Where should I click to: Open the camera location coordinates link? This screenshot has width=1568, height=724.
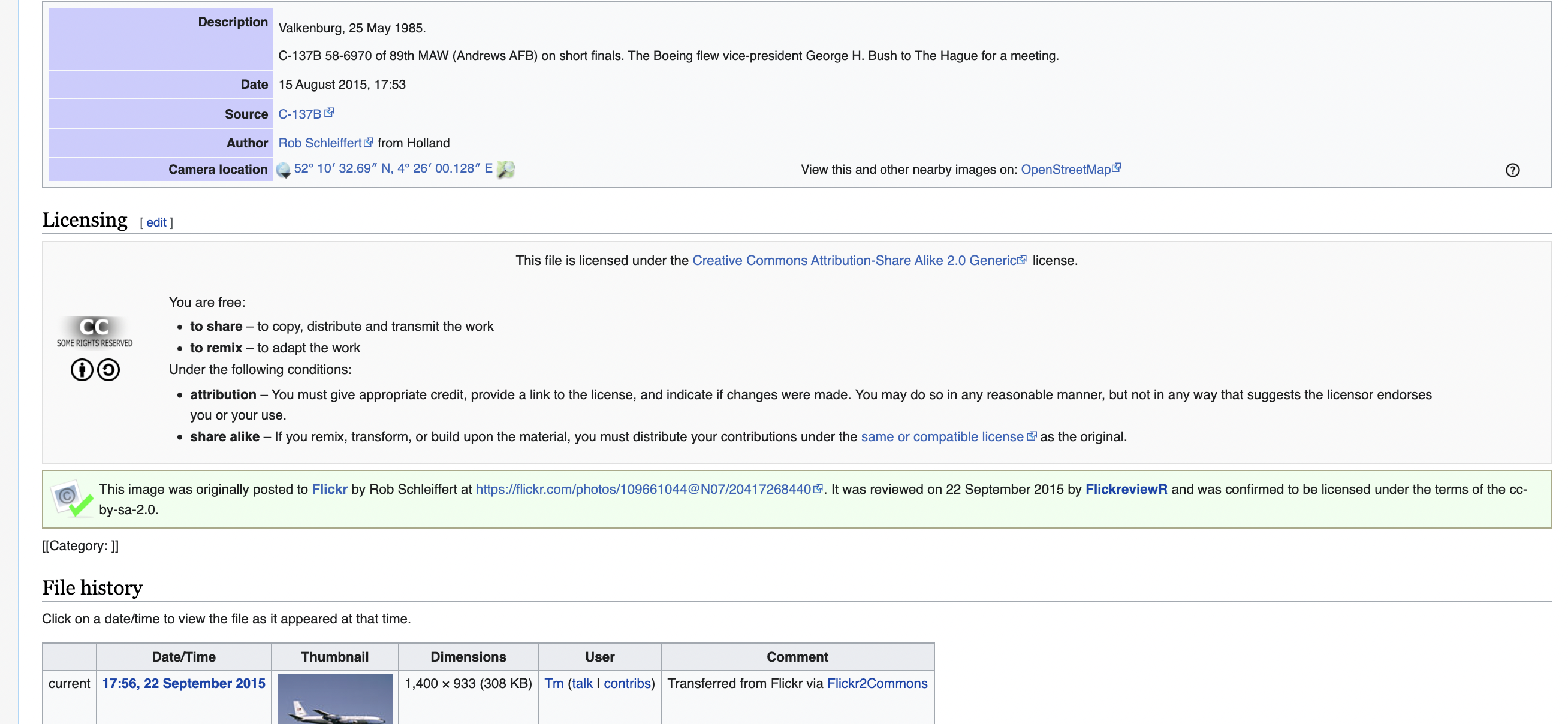pos(393,168)
